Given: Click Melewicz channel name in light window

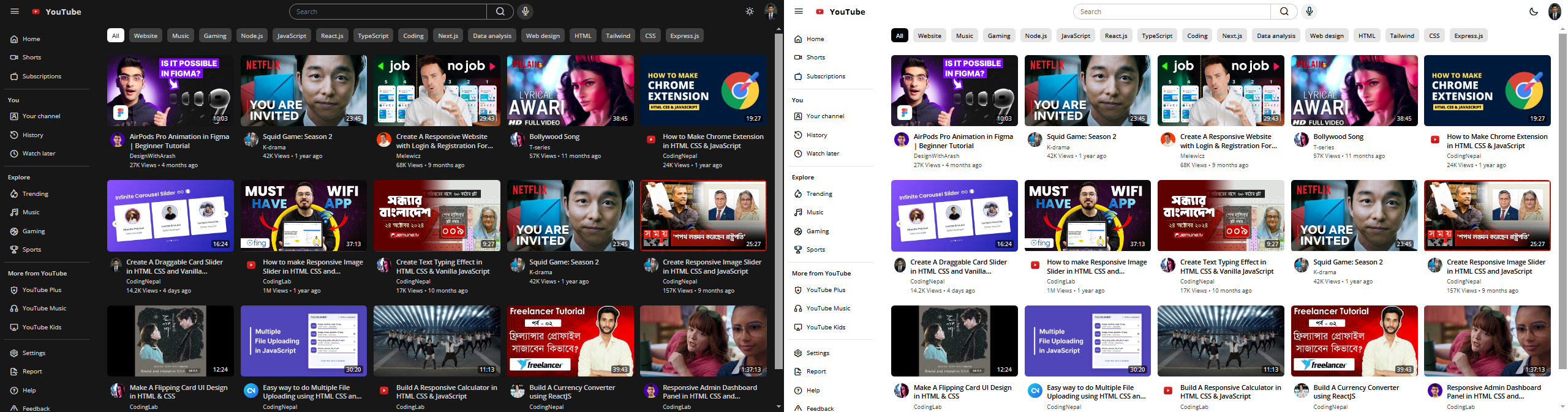Looking at the screenshot, I should (x=1193, y=156).
